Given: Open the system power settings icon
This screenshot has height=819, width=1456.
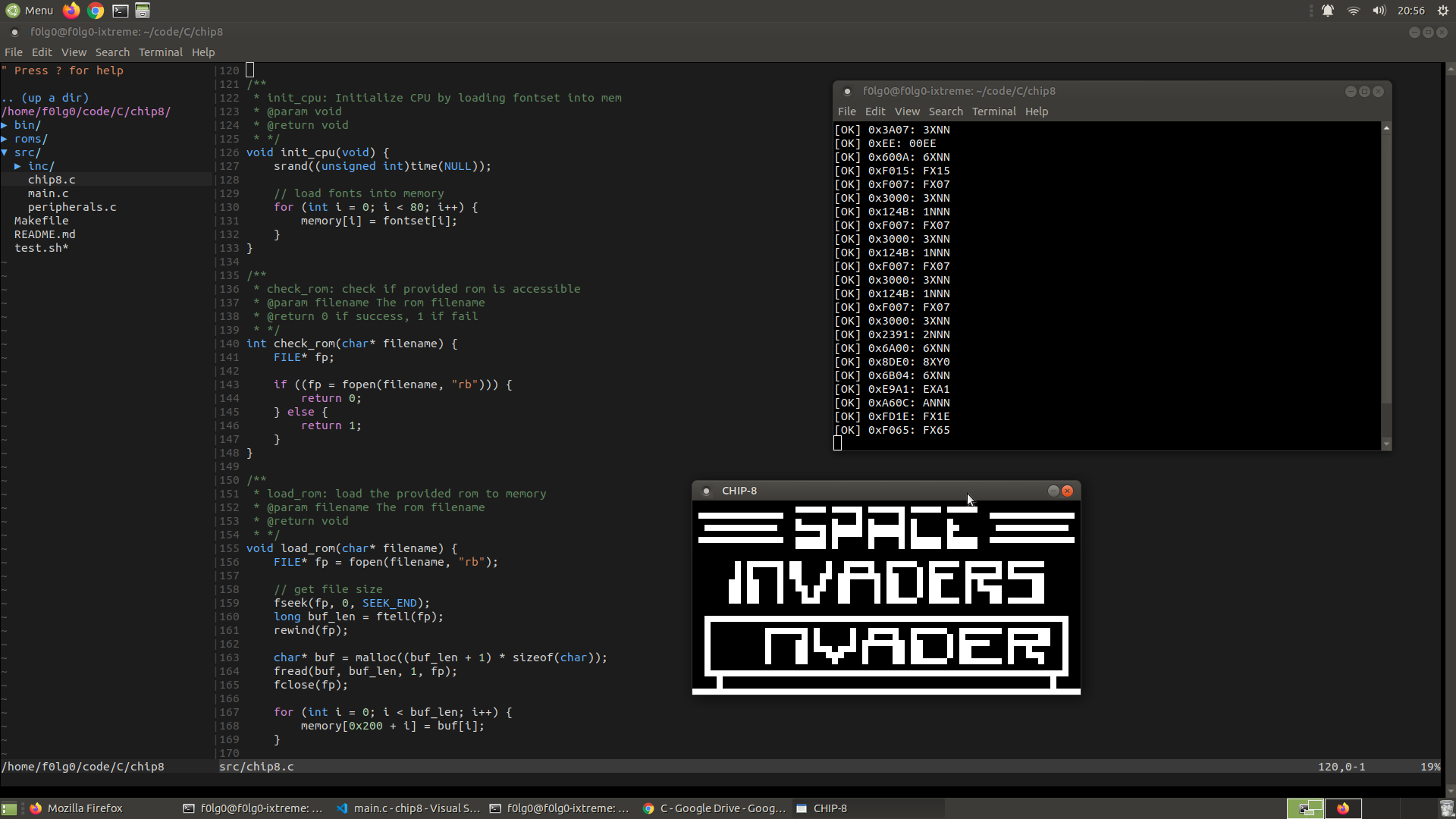Looking at the screenshot, I should click(x=1442, y=11).
